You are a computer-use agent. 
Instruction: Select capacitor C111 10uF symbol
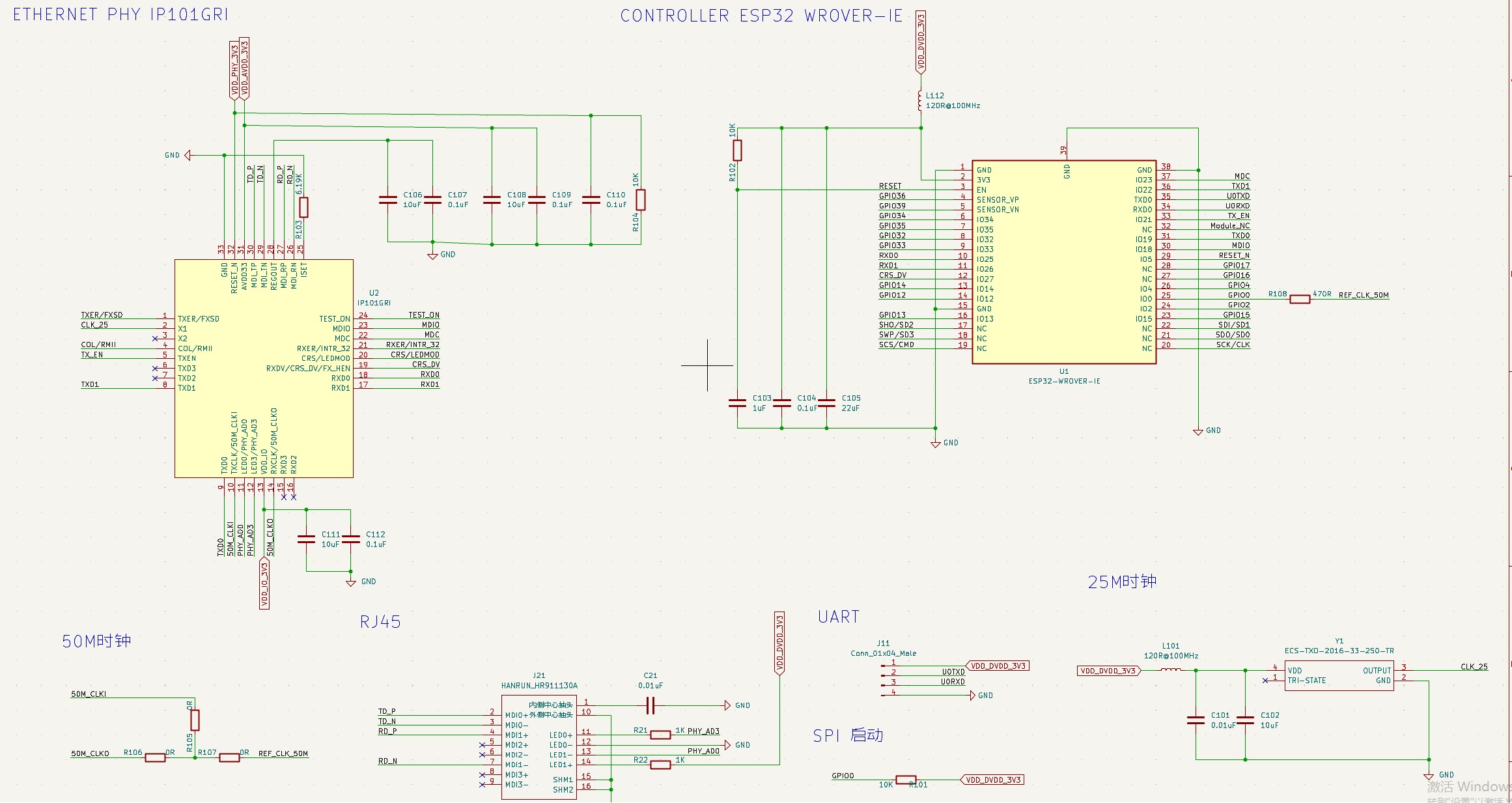coord(306,539)
